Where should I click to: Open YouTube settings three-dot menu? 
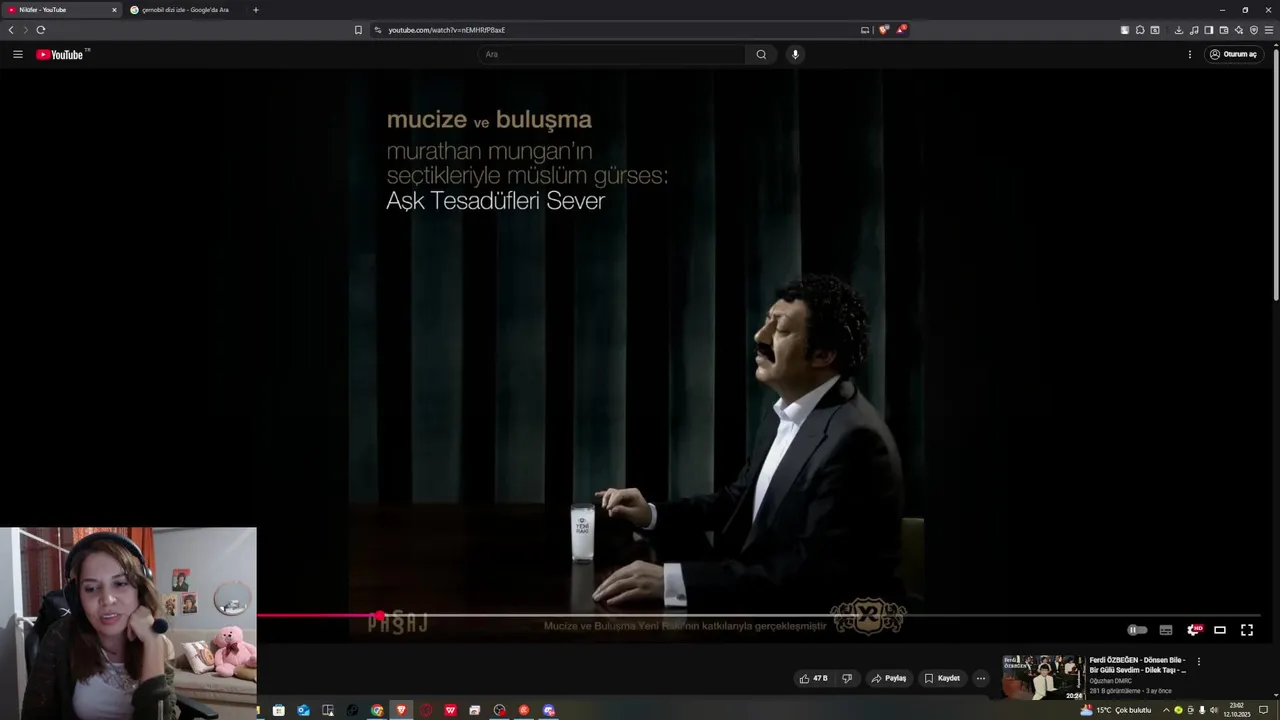1190,54
